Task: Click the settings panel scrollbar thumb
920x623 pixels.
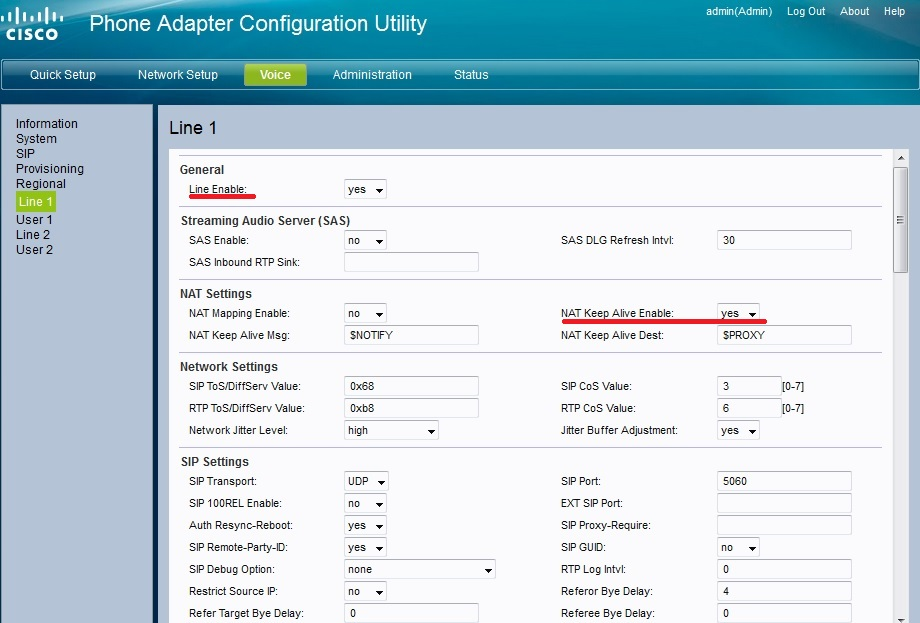Action: click(901, 220)
